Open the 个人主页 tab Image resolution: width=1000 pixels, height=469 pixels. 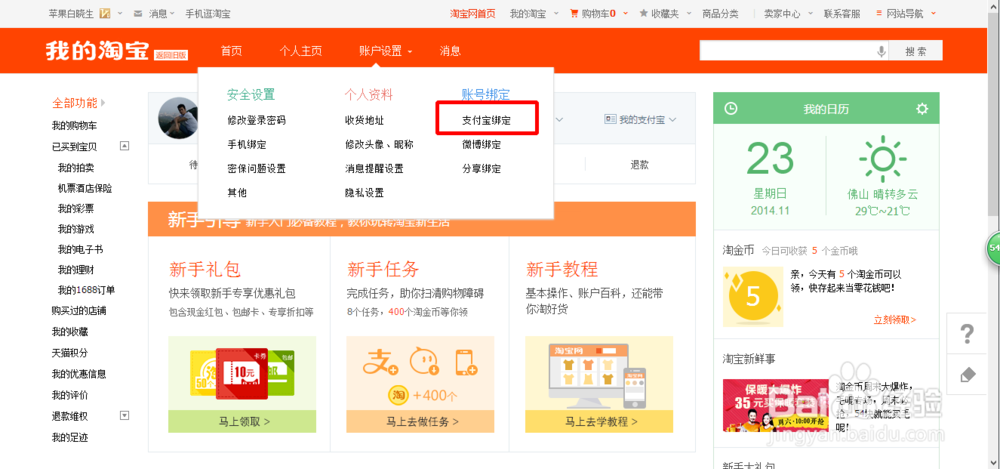300,51
